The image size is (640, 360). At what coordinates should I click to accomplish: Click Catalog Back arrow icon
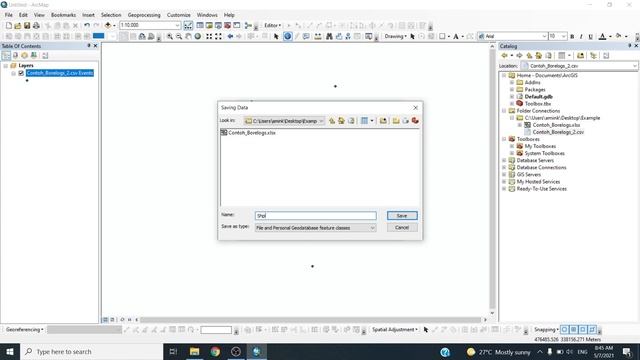coord(504,56)
